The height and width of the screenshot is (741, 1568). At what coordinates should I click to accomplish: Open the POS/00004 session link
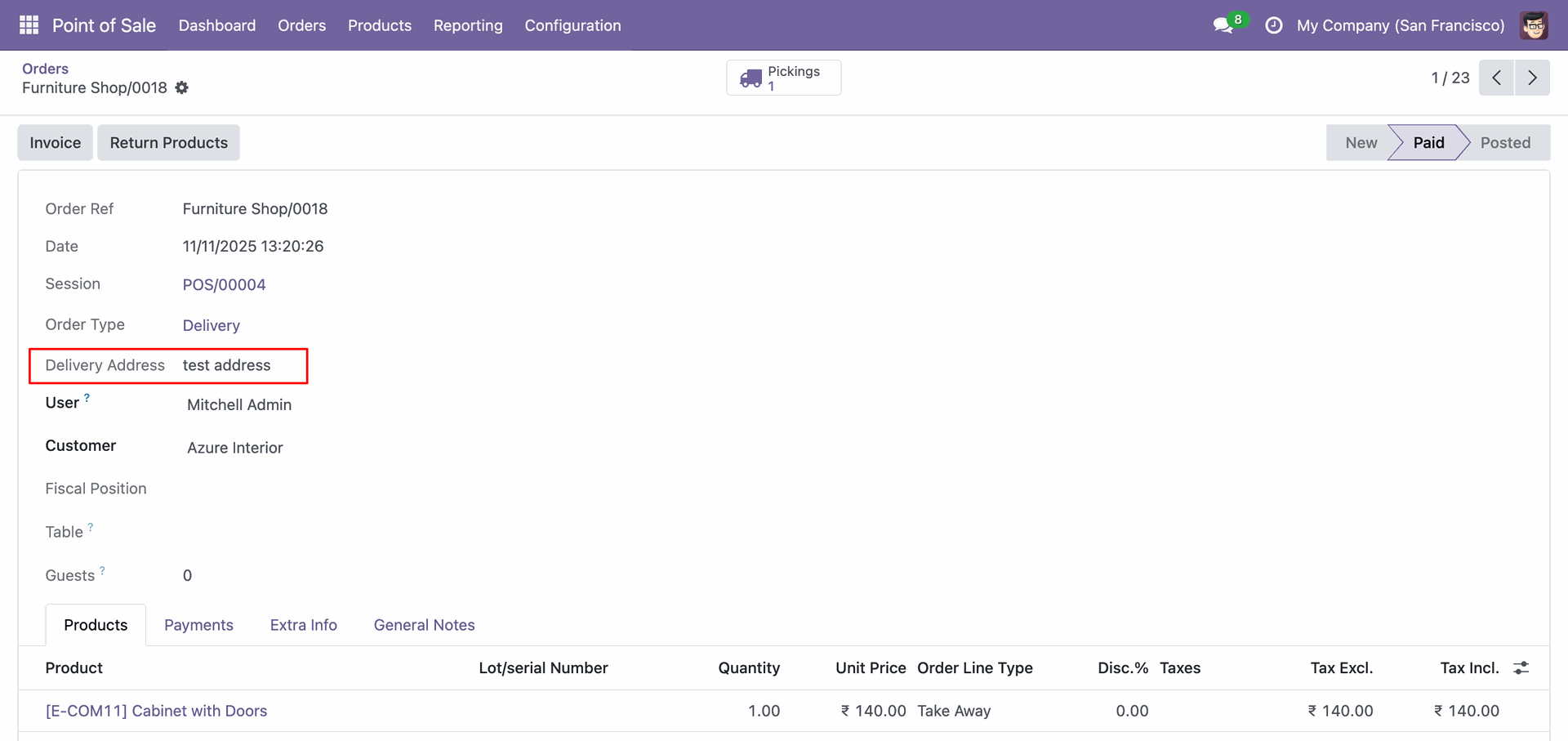tap(224, 284)
